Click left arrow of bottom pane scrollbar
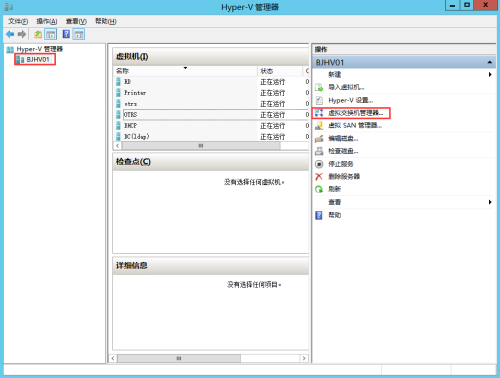 [113, 358]
